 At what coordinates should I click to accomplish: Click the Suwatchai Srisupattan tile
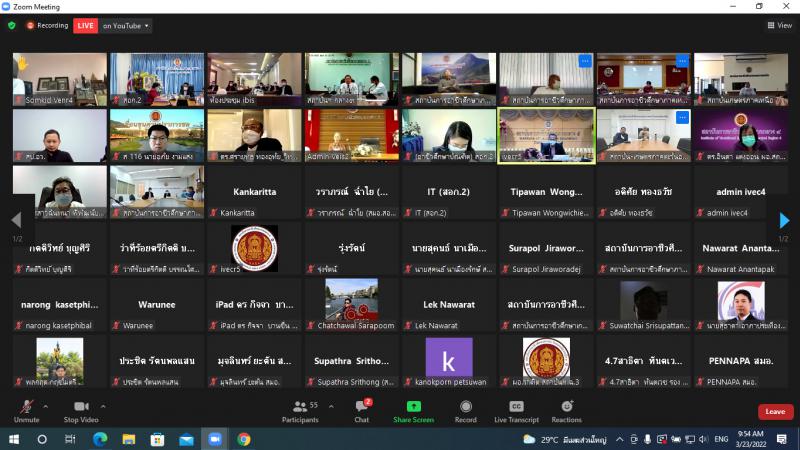[644, 305]
